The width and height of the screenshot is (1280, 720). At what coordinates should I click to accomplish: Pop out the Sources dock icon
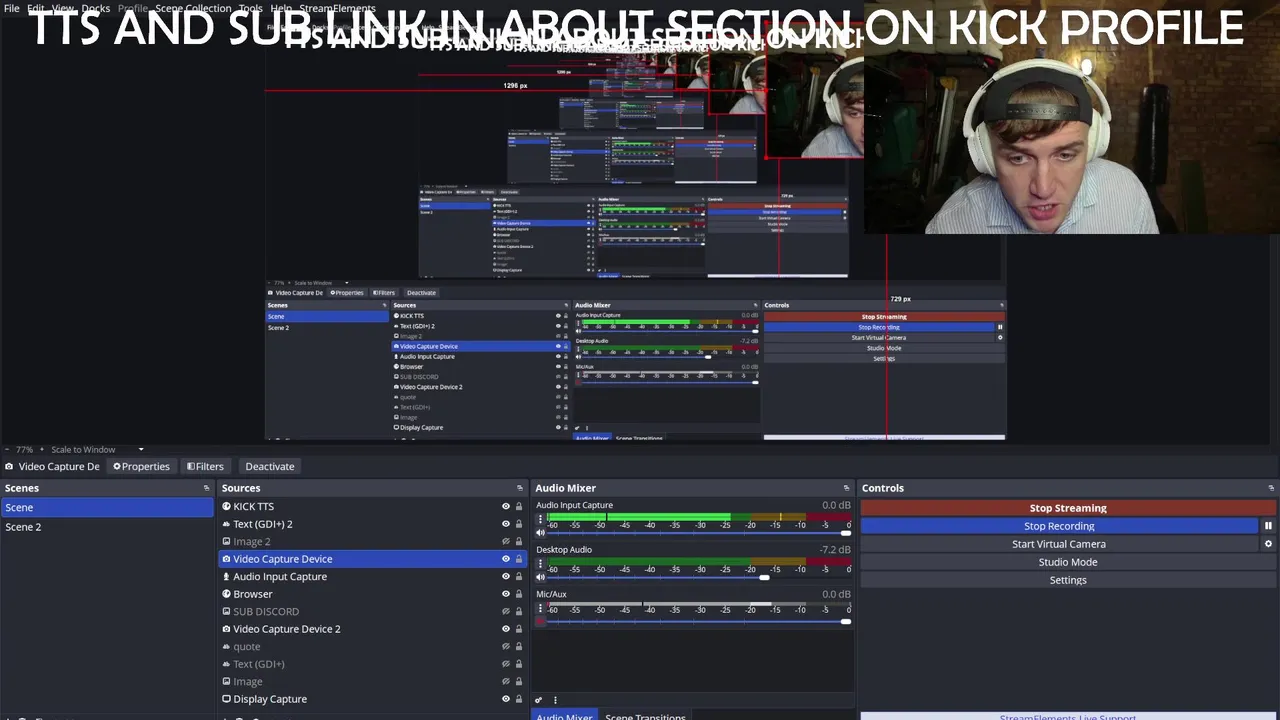pos(519,488)
